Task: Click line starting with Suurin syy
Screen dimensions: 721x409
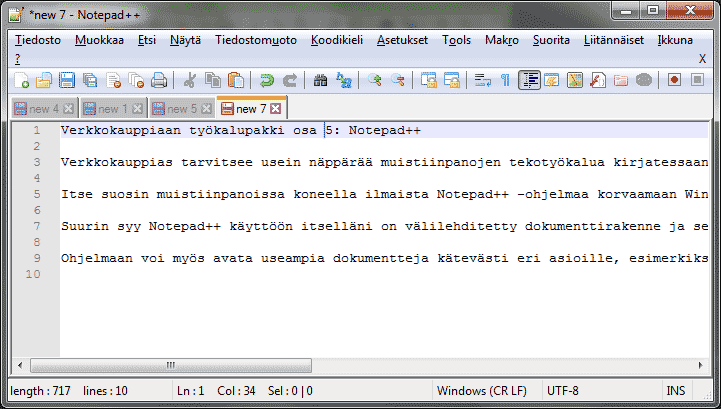Action: pos(384,226)
